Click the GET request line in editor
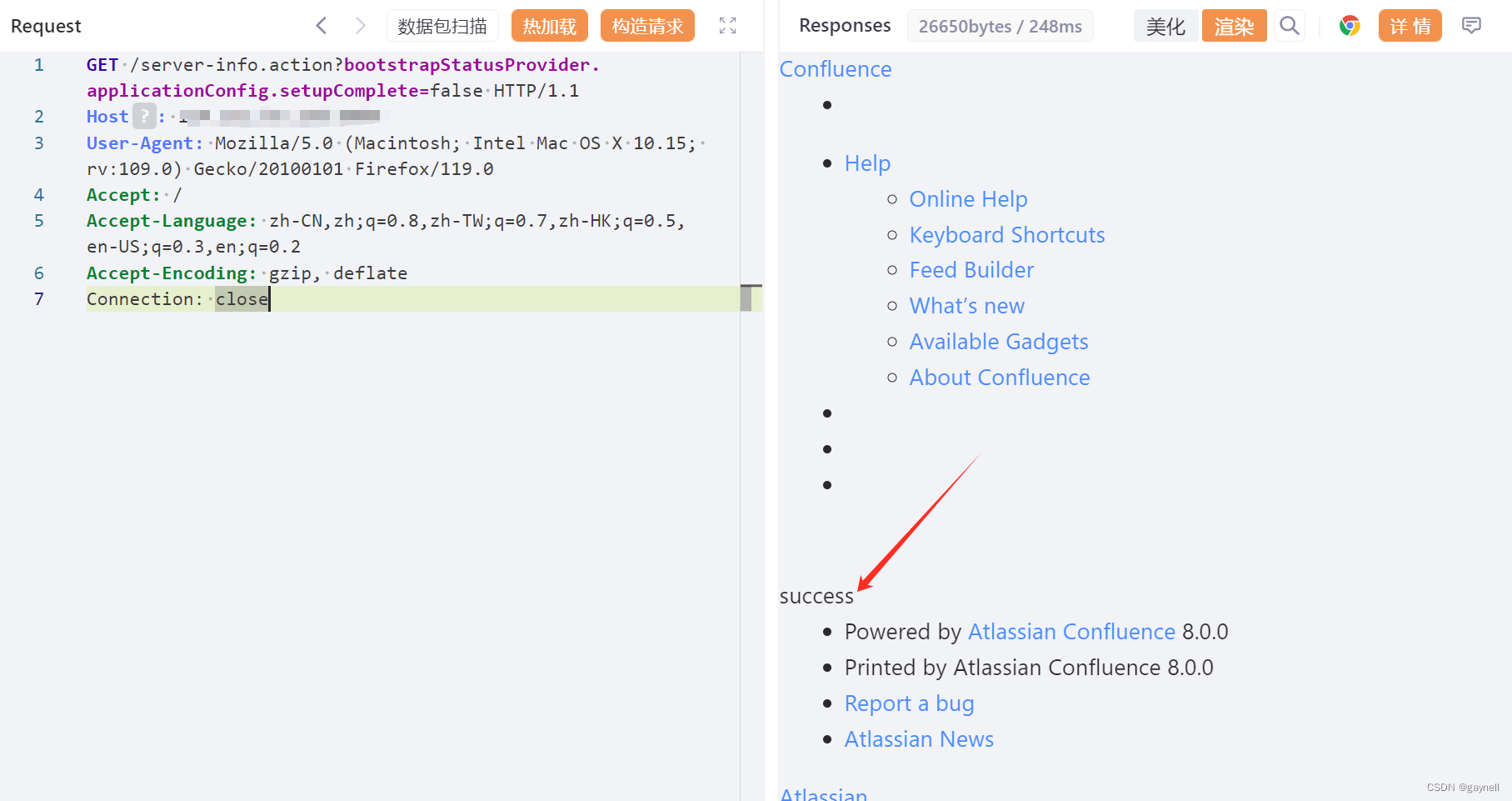 point(343,78)
